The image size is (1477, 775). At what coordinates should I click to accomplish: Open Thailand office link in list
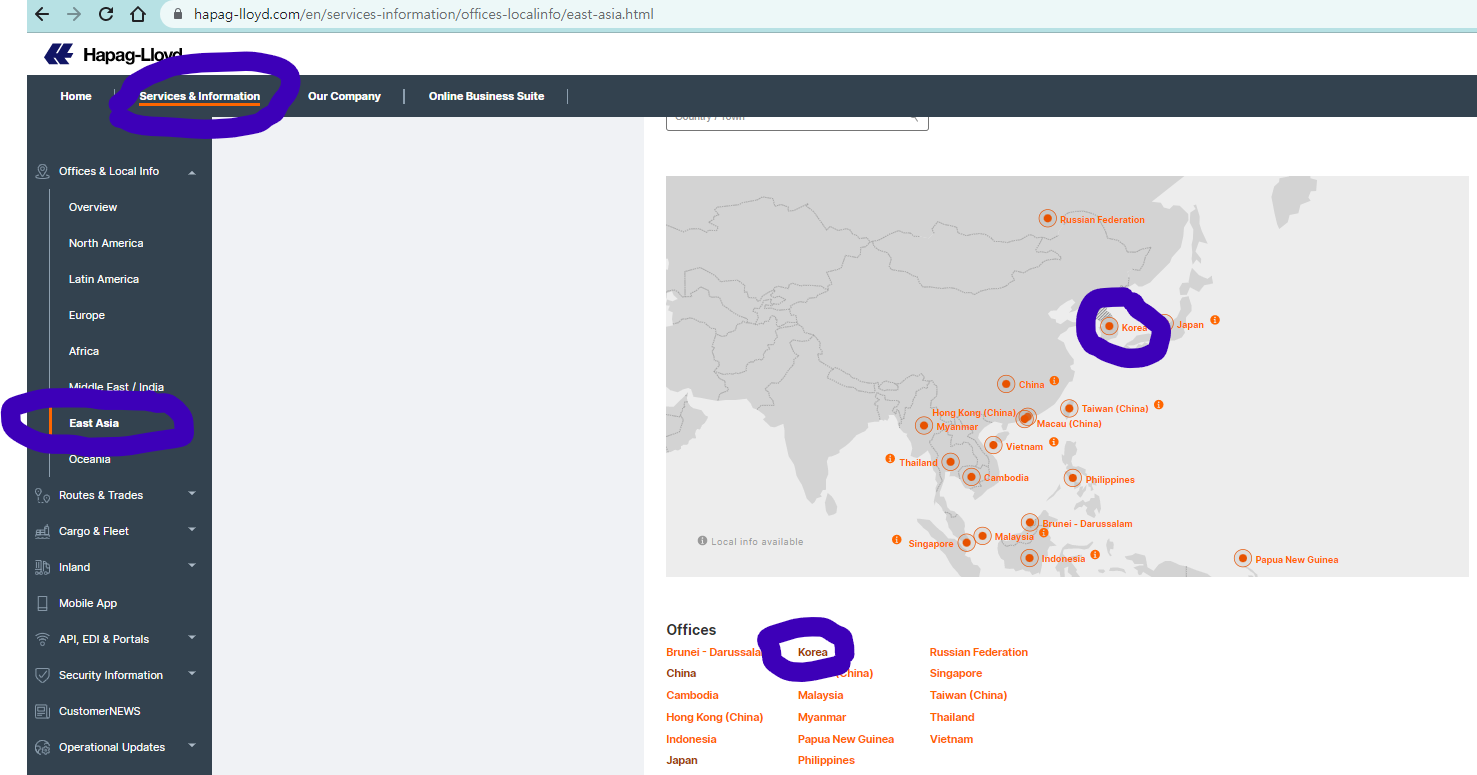(952, 717)
